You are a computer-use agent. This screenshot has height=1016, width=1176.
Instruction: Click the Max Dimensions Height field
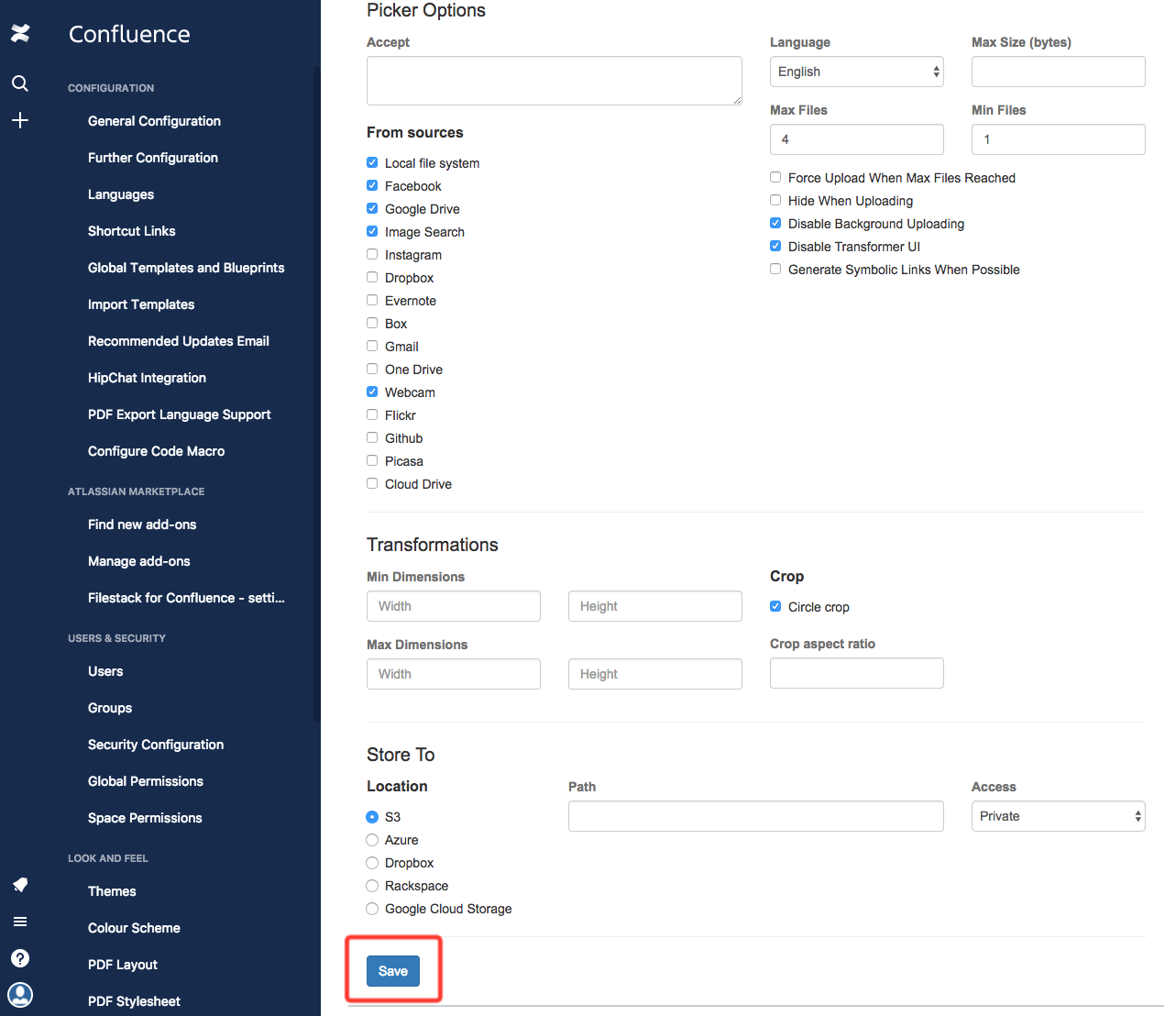pos(655,674)
